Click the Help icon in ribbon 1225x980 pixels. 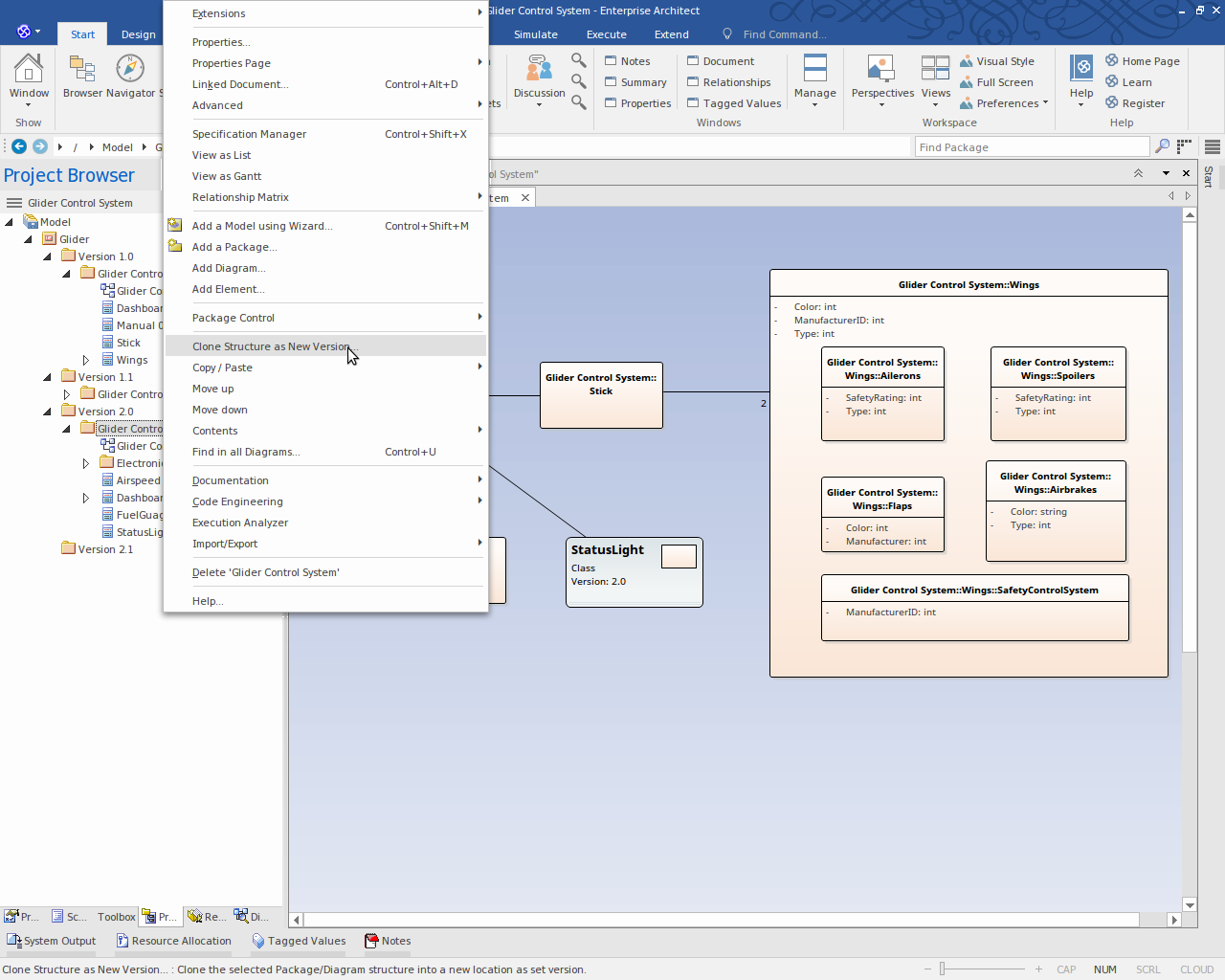[1081, 71]
